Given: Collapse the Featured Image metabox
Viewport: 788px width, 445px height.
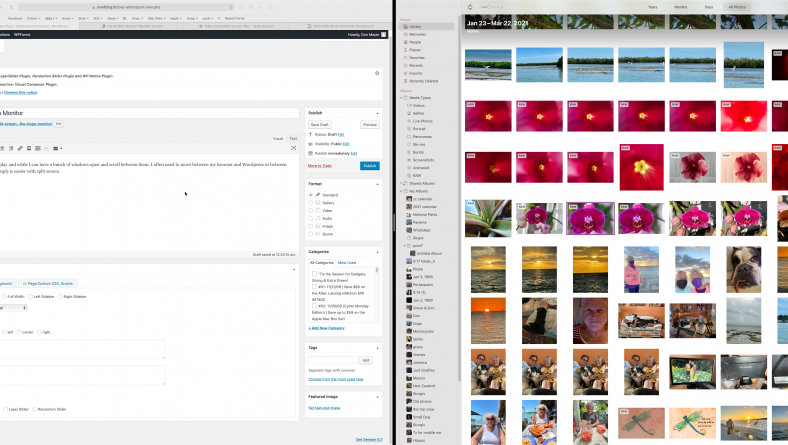Looking at the screenshot, I should click(x=377, y=397).
